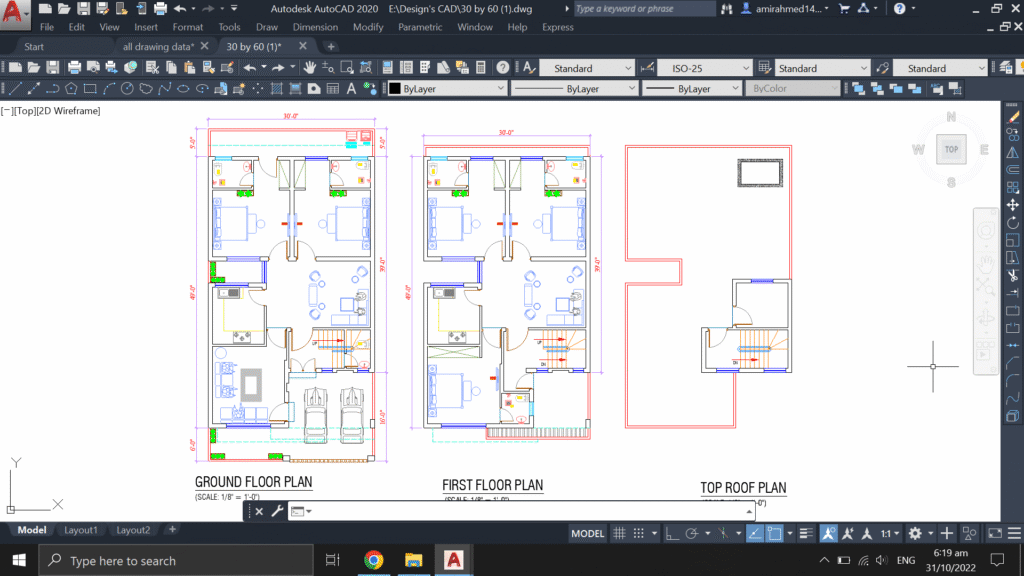Open Chrome from the Windows taskbar

(x=374, y=560)
